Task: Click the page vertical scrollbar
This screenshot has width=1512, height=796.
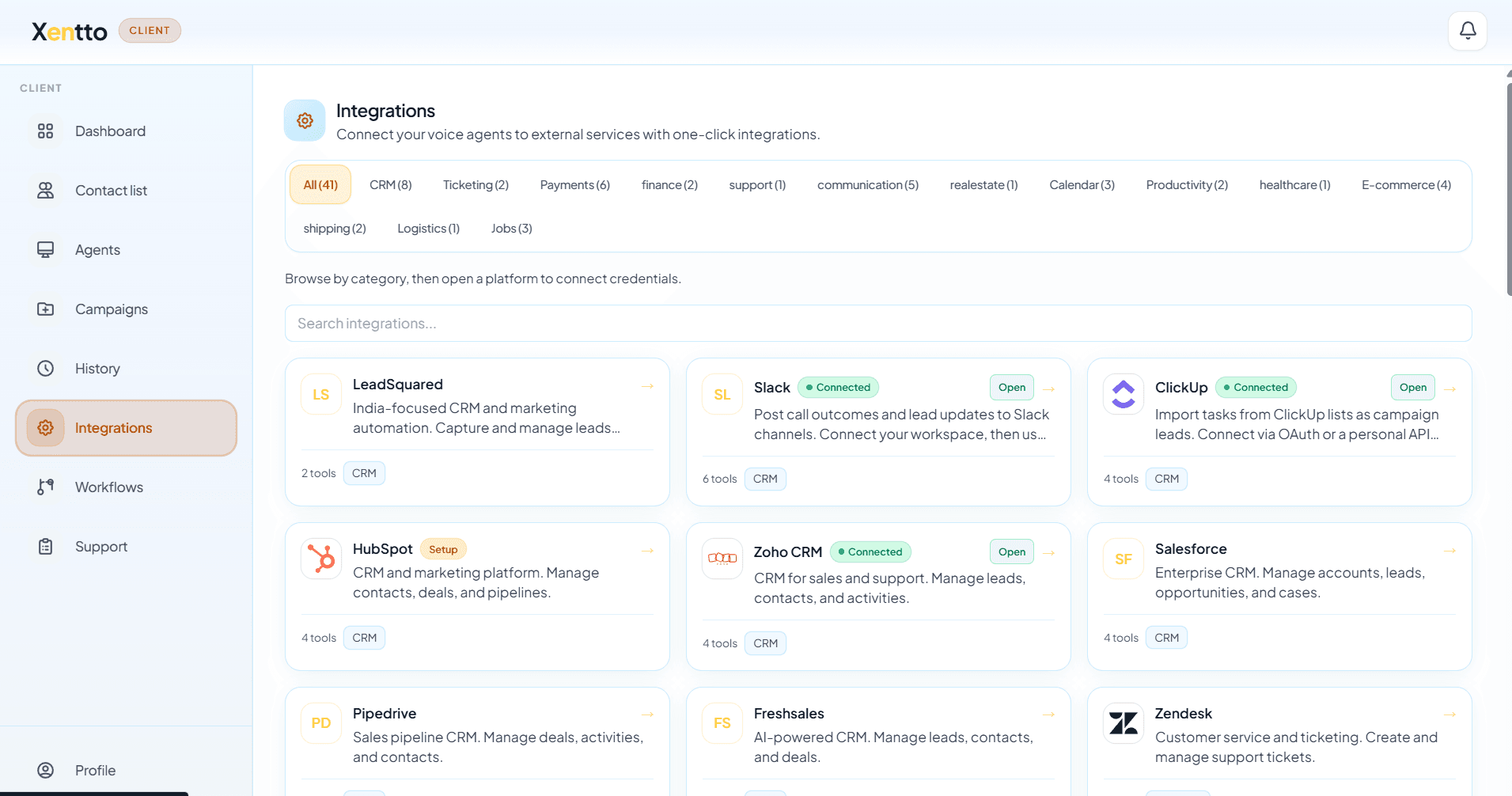Action: tap(1509, 190)
